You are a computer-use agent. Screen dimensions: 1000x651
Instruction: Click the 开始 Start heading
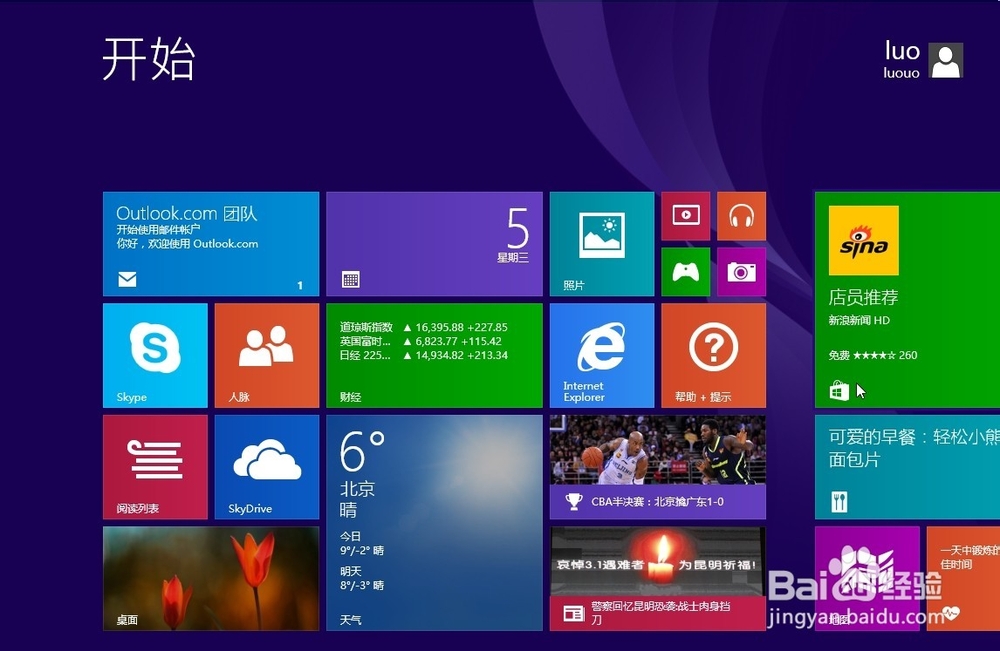[x=149, y=59]
